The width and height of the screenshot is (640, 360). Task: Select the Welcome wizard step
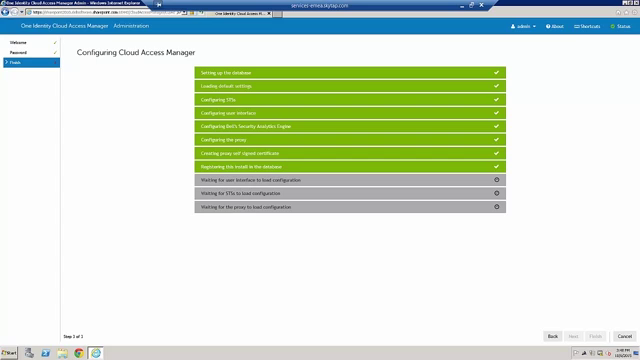click(x=31, y=42)
